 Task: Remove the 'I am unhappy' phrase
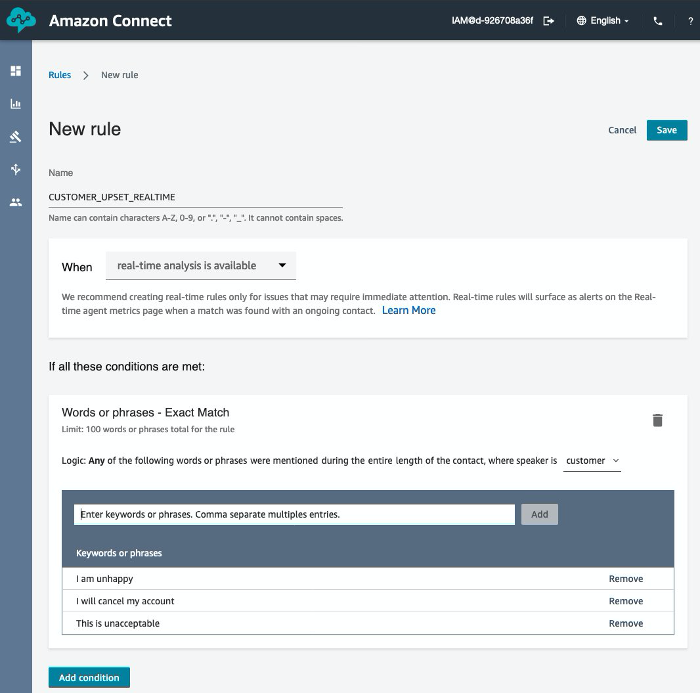point(626,579)
